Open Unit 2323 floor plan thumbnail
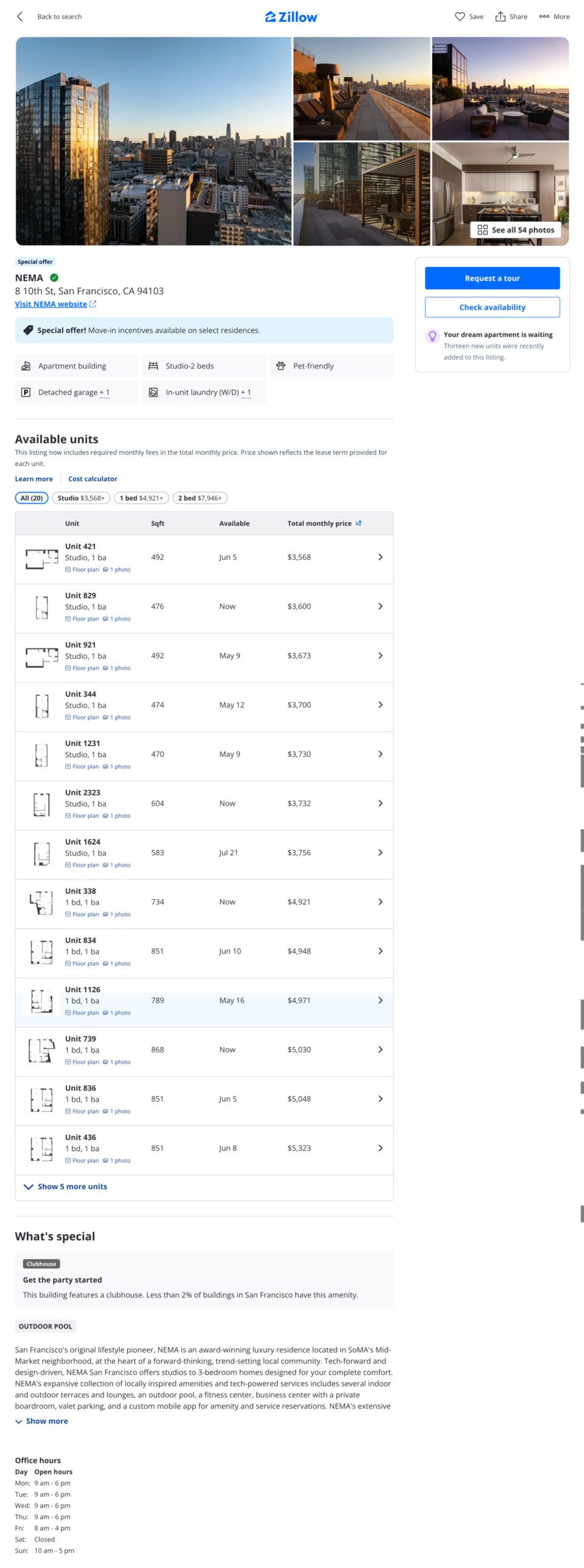This screenshot has height=1568, width=584. click(x=41, y=804)
